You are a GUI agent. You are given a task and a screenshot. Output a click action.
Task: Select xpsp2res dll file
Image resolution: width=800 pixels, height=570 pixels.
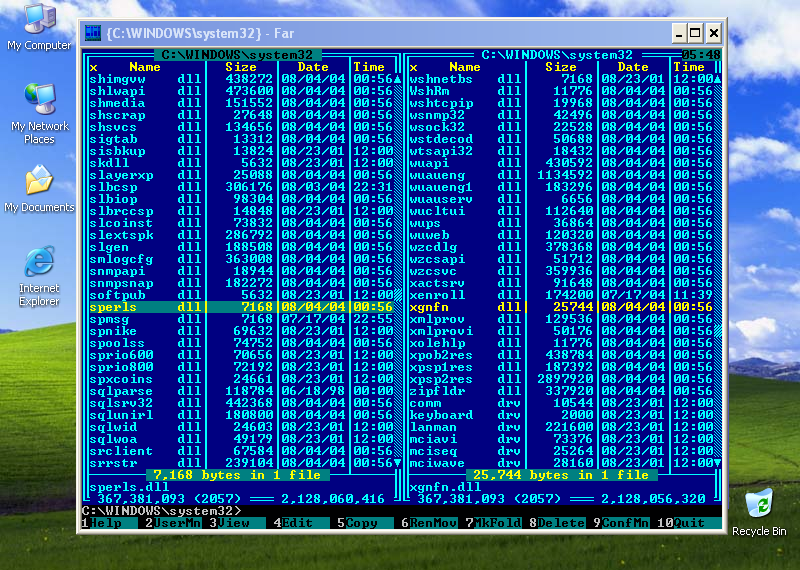coord(561,379)
